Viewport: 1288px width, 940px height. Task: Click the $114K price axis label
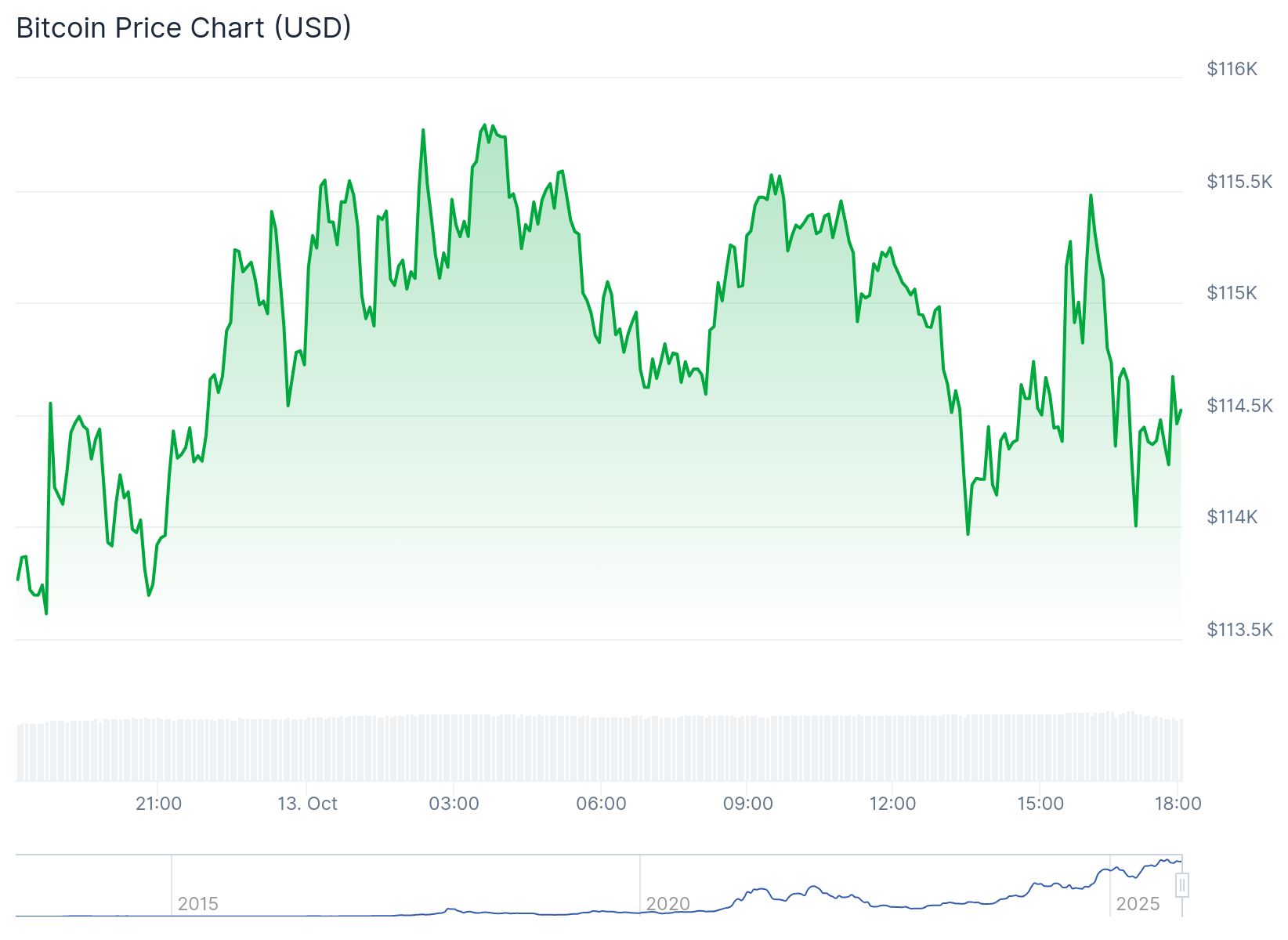click(x=1232, y=517)
